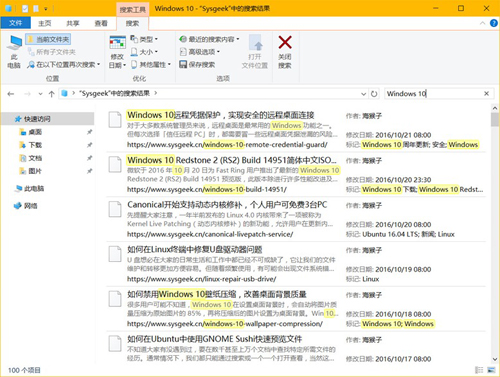Click 保存搜索 button

197,65
